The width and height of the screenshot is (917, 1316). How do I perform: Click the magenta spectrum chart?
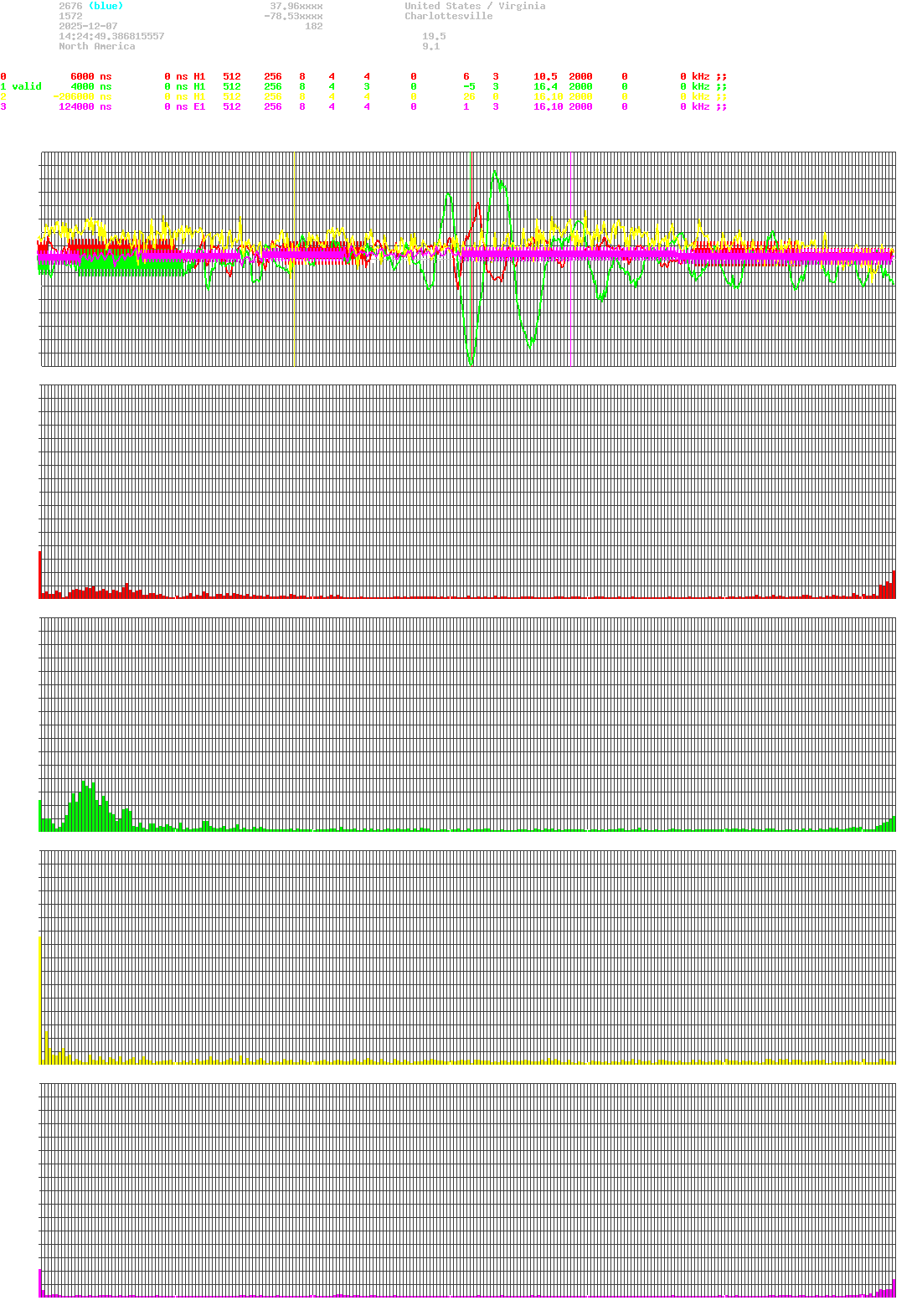click(x=467, y=1190)
